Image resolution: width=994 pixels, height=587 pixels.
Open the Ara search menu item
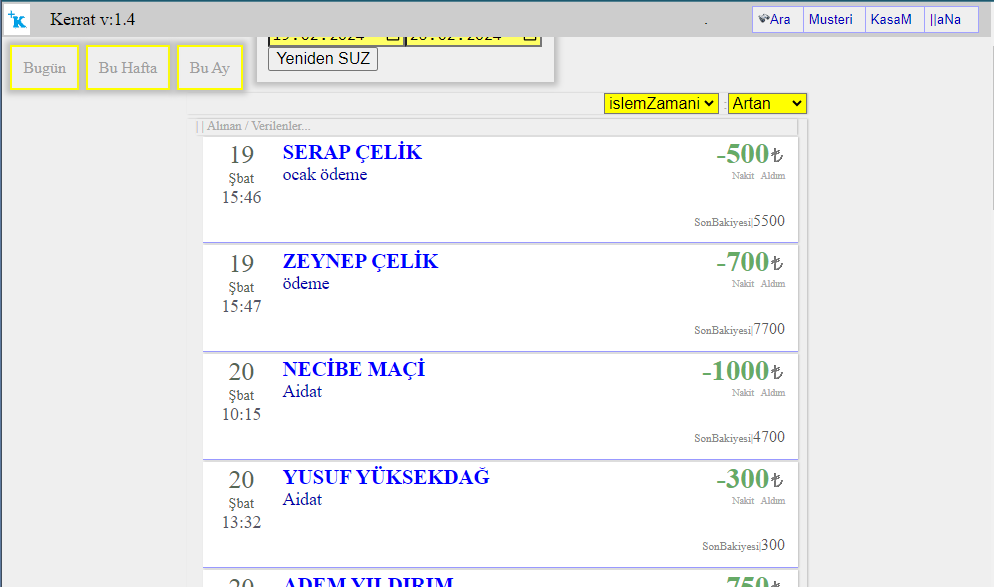[777, 19]
